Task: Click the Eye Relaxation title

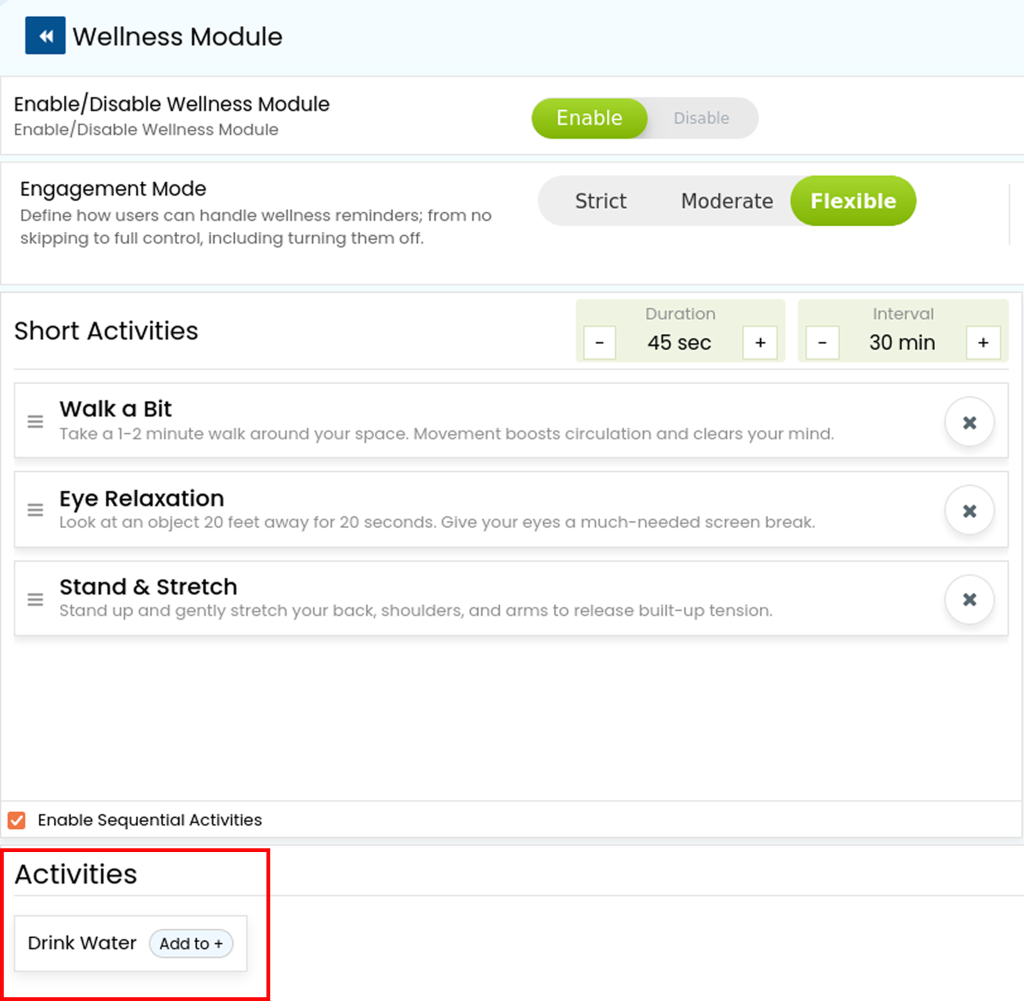Action: (142, 498)
